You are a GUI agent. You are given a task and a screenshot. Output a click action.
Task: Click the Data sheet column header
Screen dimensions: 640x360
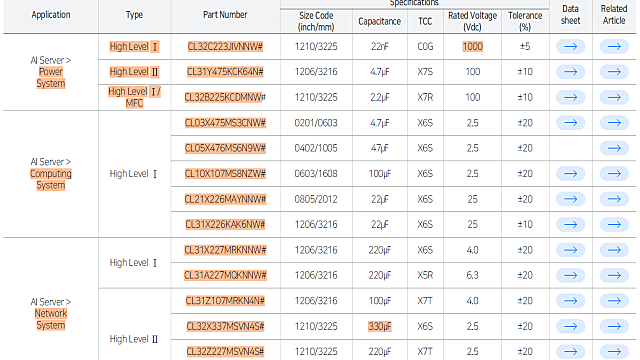pyautogui.click(x=570, y=15)
